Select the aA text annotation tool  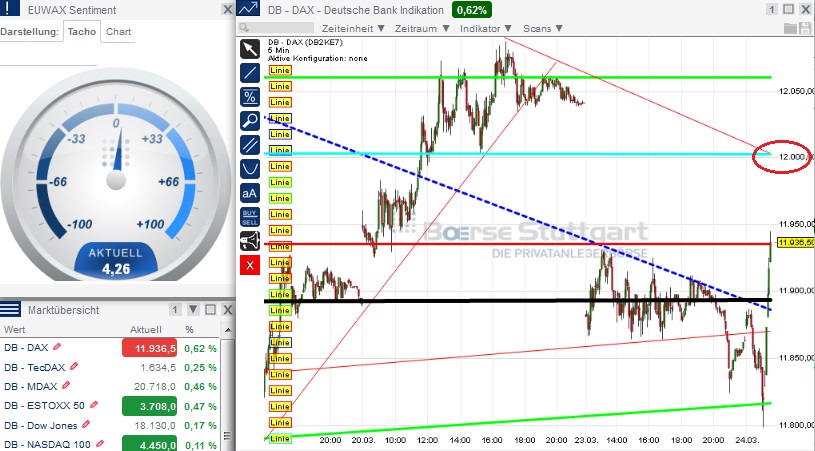pyautogui.click(x=250, y=193)
